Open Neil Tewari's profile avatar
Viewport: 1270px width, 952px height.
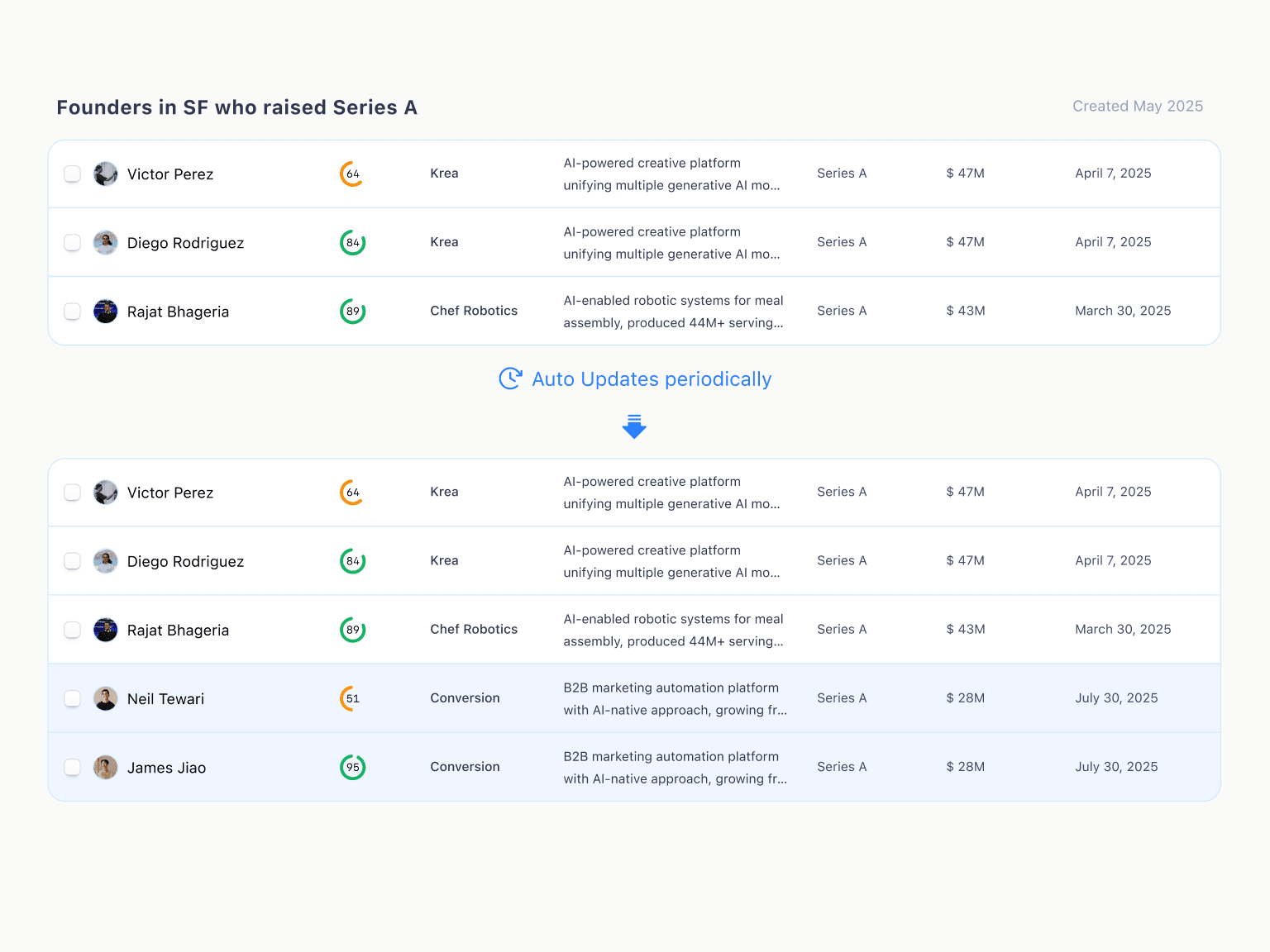[x=105, y=698]
